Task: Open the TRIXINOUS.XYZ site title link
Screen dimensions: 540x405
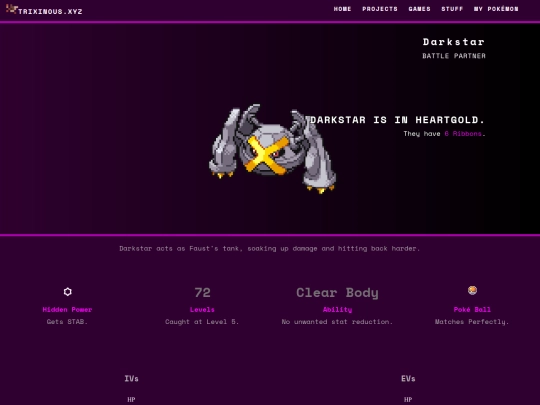Action: 50,11
